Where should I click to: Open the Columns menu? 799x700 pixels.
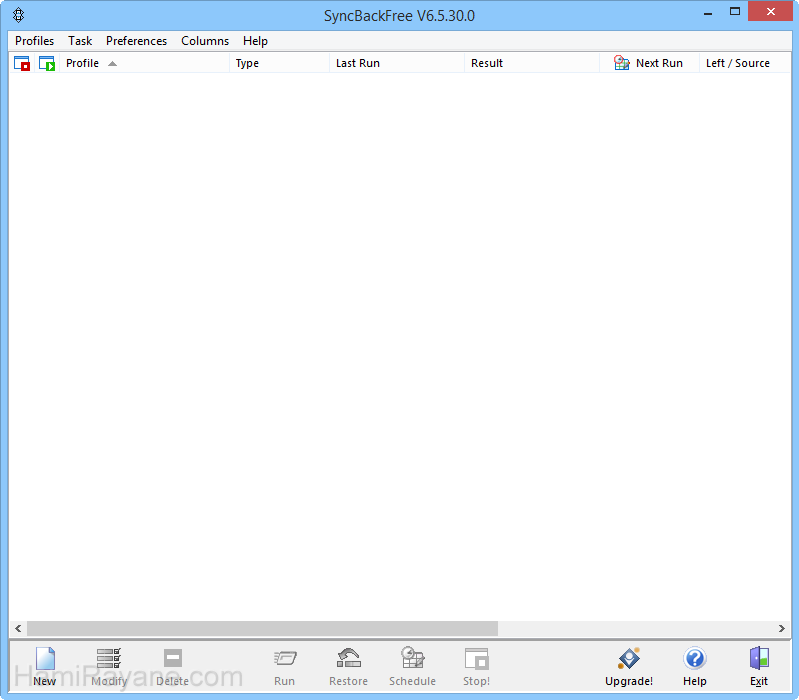click(205, 41)
